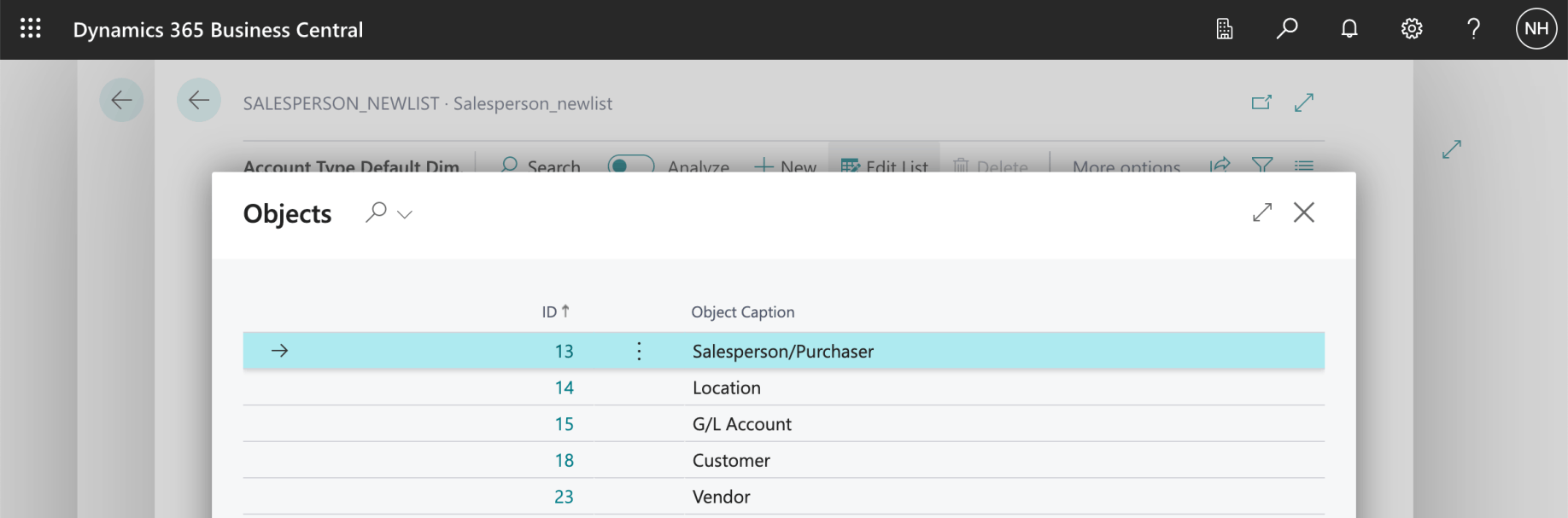Select object ID 18

[564, 461]
